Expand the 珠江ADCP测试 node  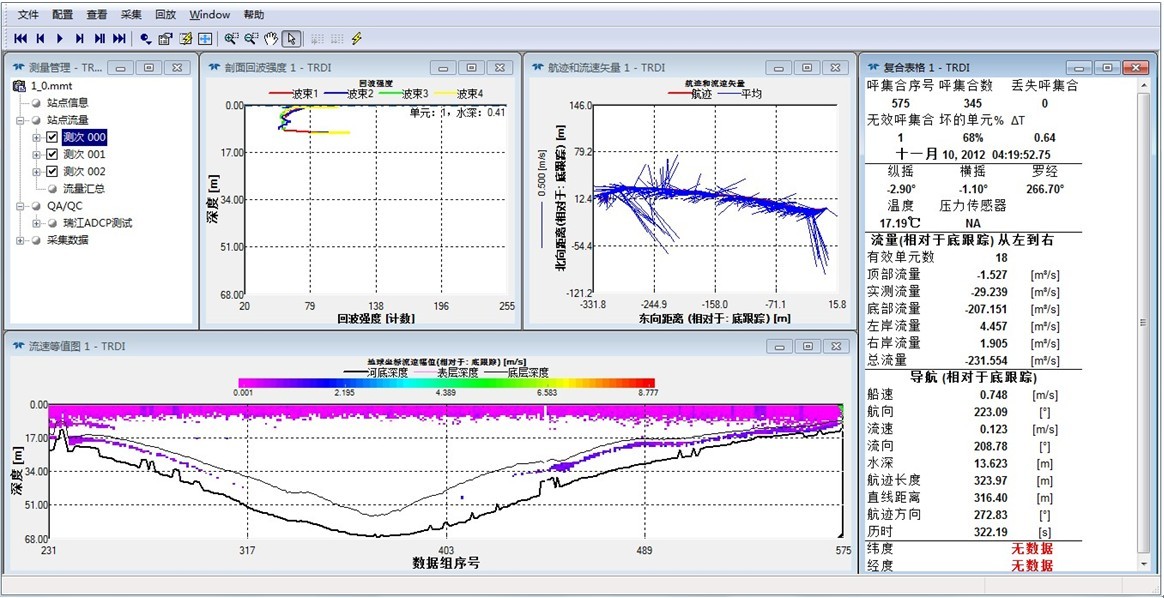(x=37, y=223)
